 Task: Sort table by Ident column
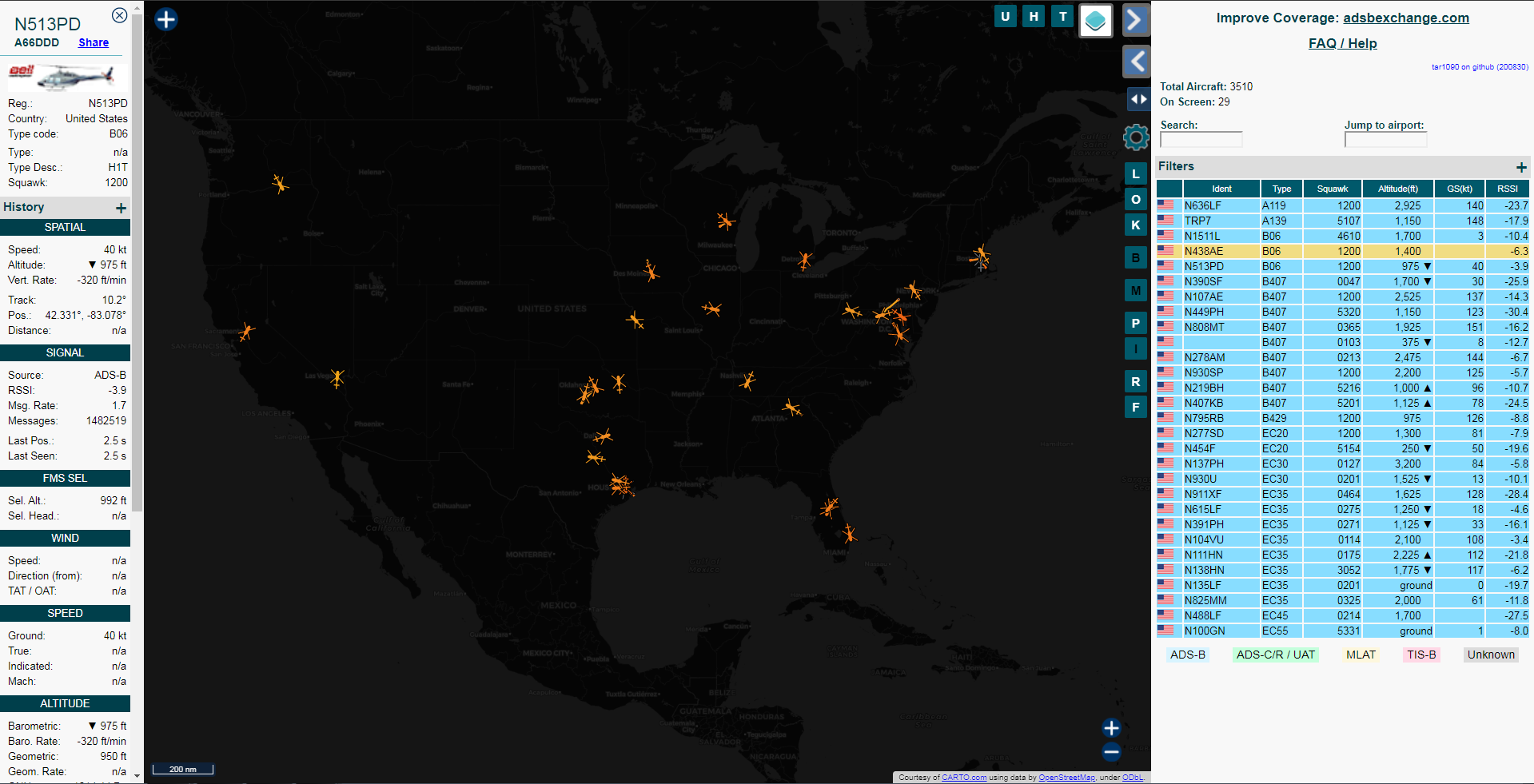[1221, 189]
